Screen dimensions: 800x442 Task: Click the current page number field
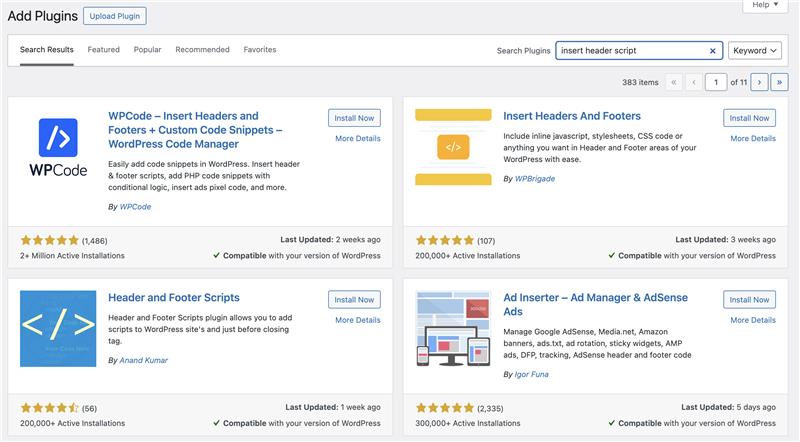tap(716, 82)
